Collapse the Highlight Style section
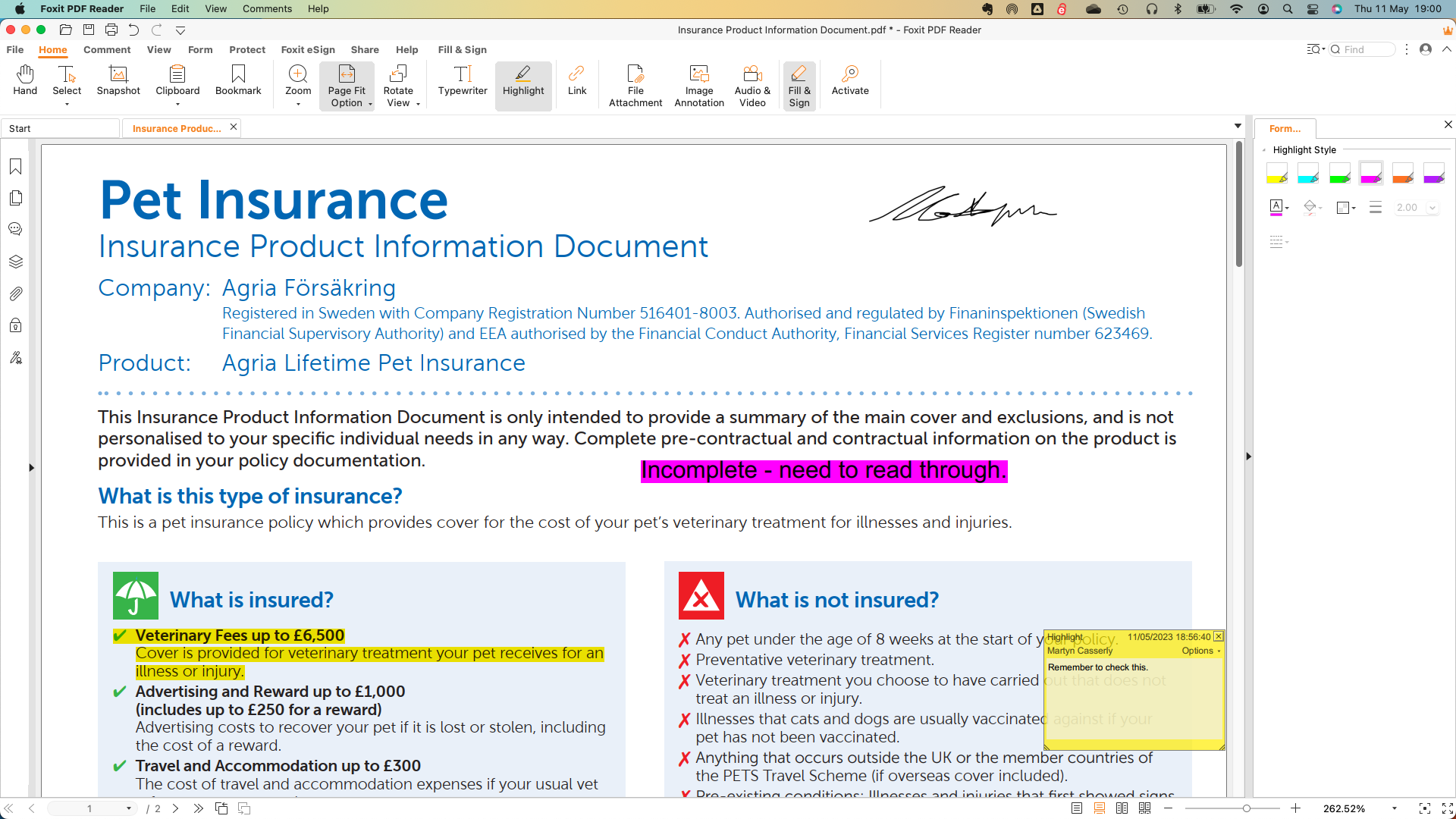Screen dimensions: 1456x819 coord(1264,150)
